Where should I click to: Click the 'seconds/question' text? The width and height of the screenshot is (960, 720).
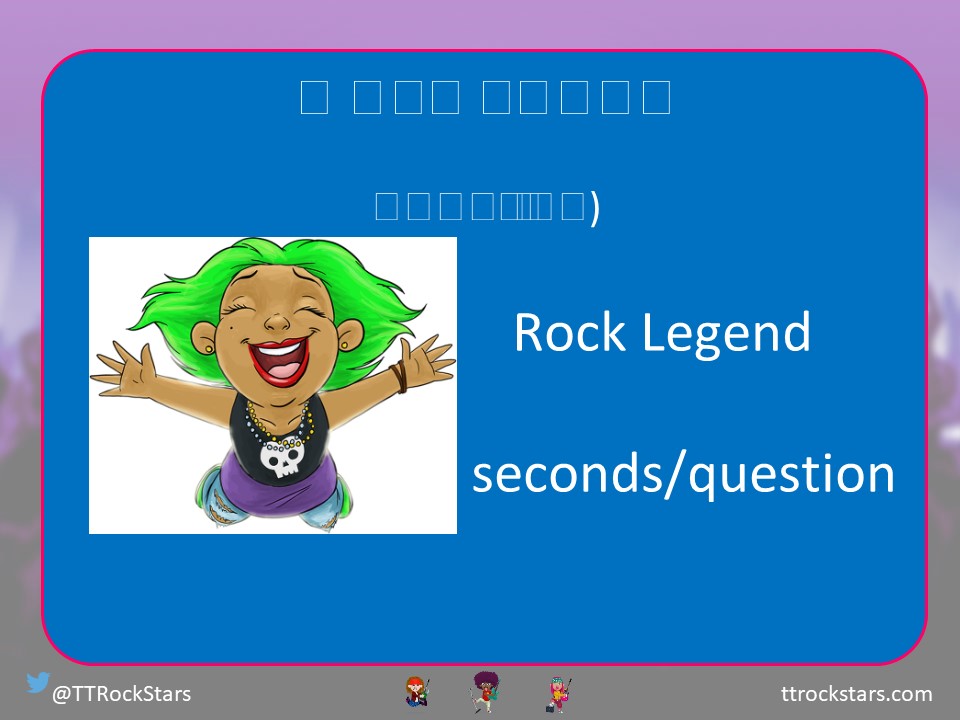coord(683,475)
